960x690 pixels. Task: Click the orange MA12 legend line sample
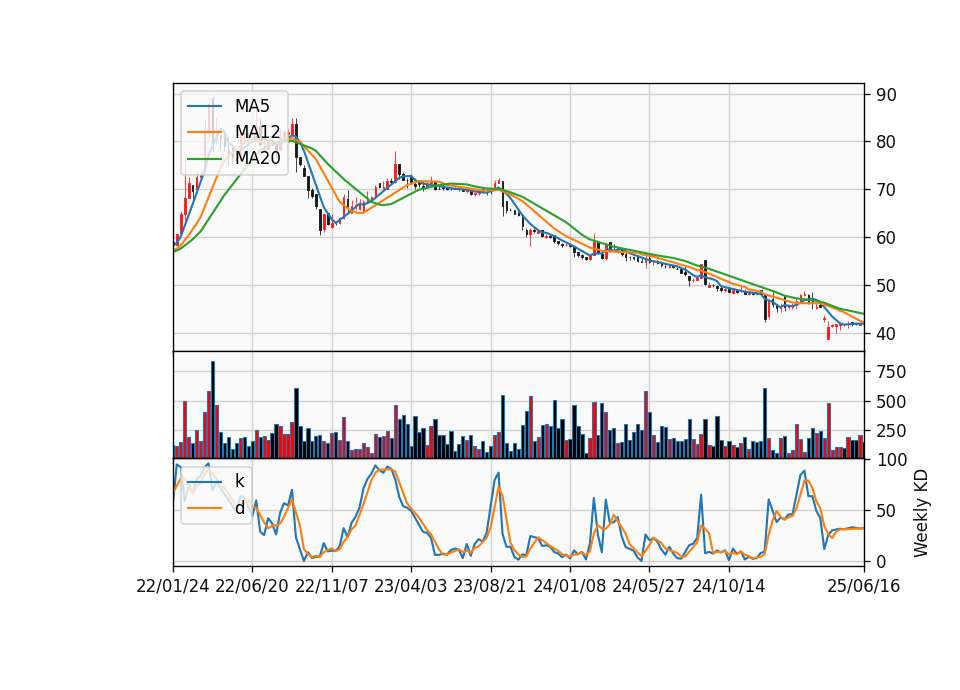tap(204, 132)
